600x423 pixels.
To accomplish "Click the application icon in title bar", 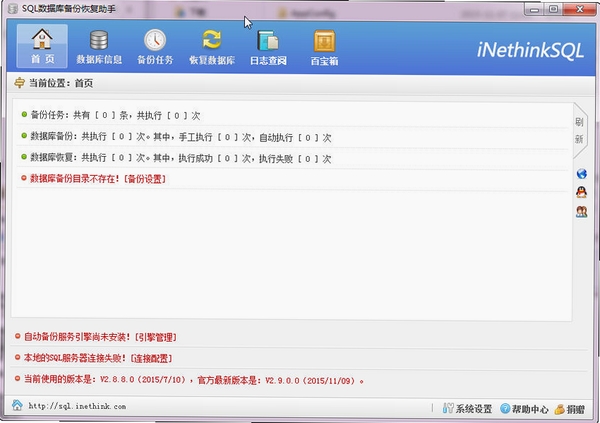I will point(13,8).
